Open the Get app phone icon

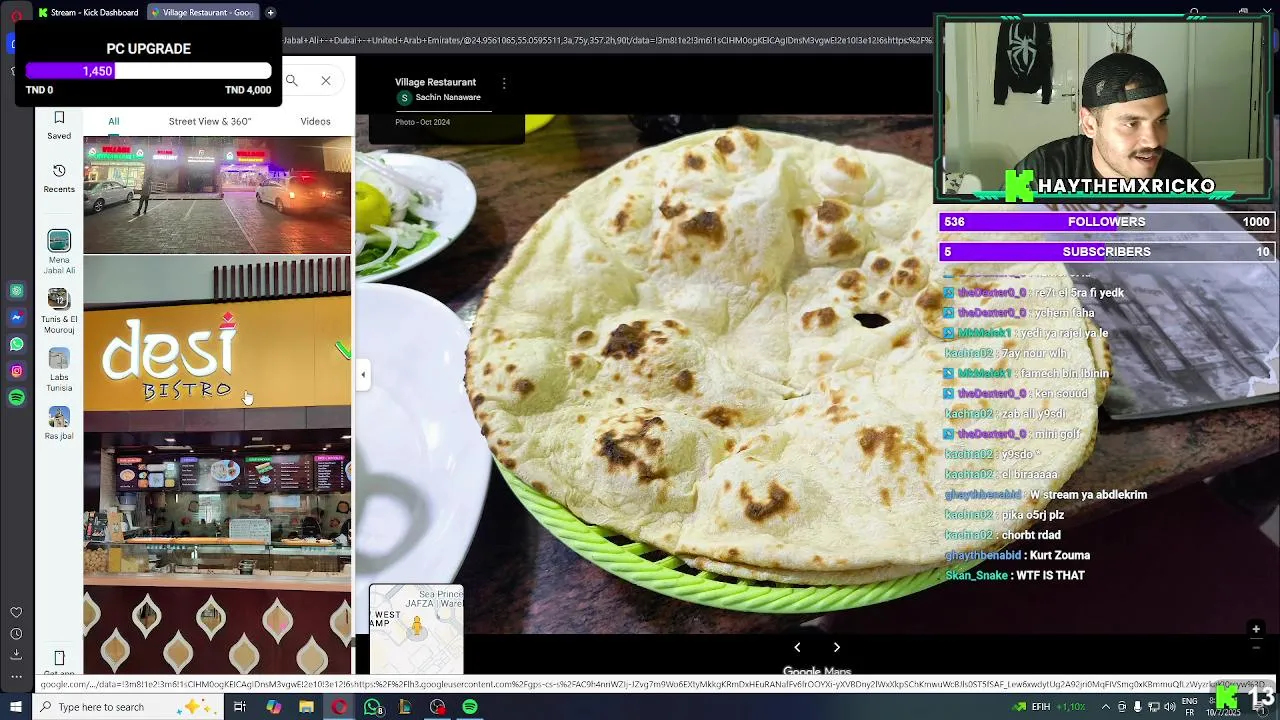59,658
